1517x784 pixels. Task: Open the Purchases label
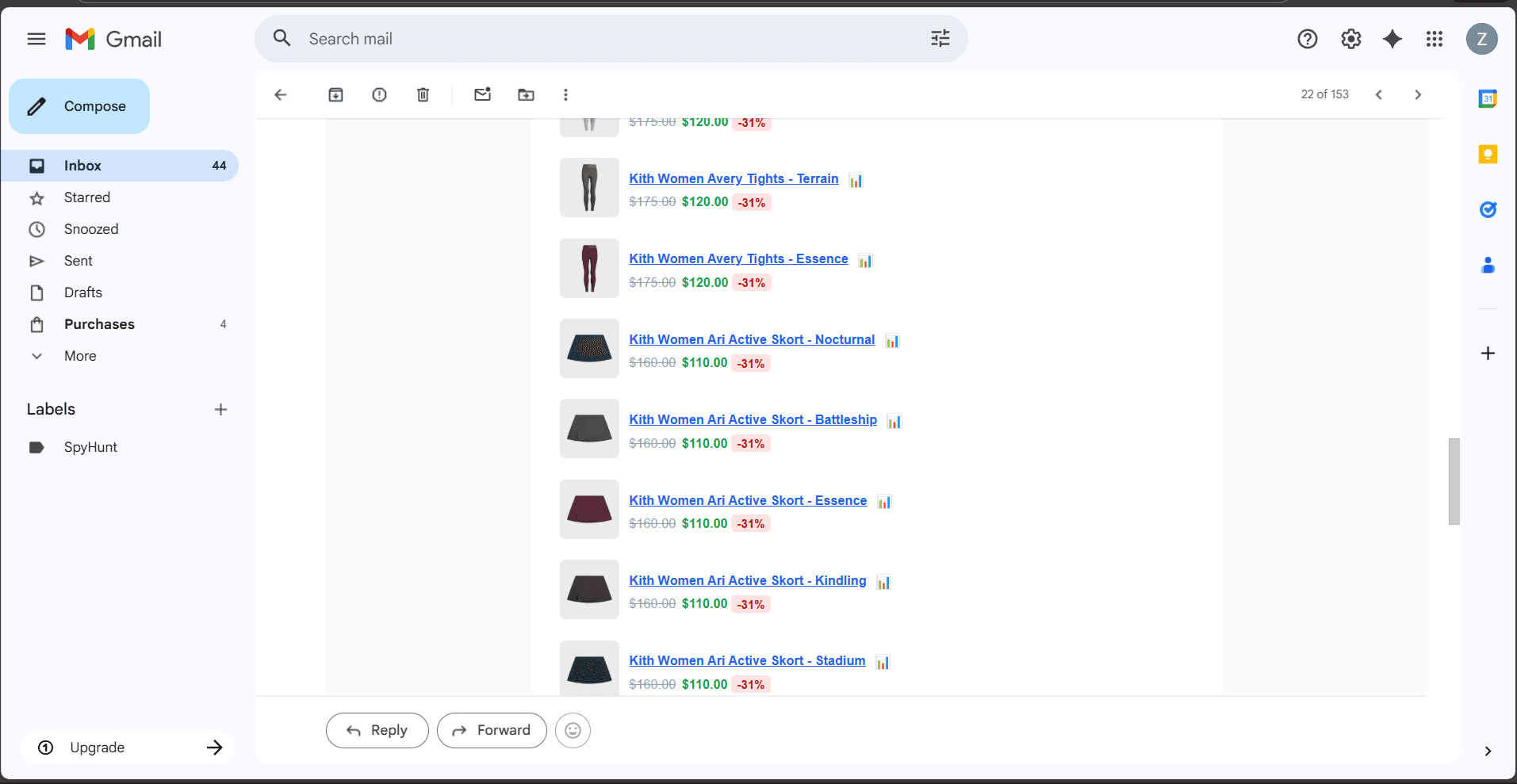pyautogui.click(x=99, y=323)
